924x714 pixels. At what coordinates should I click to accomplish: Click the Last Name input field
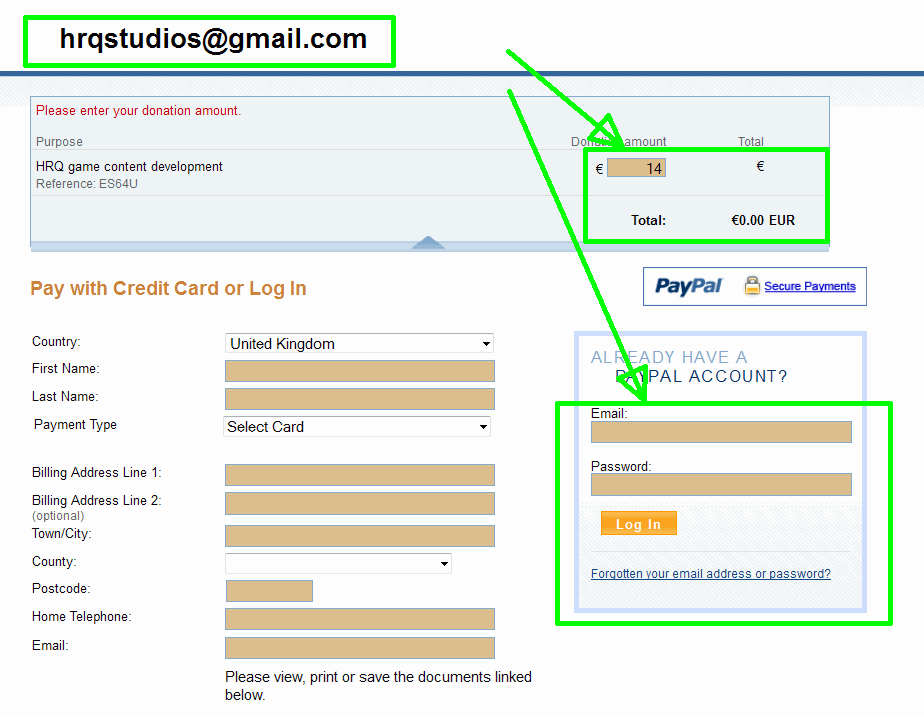click(359, 399)
